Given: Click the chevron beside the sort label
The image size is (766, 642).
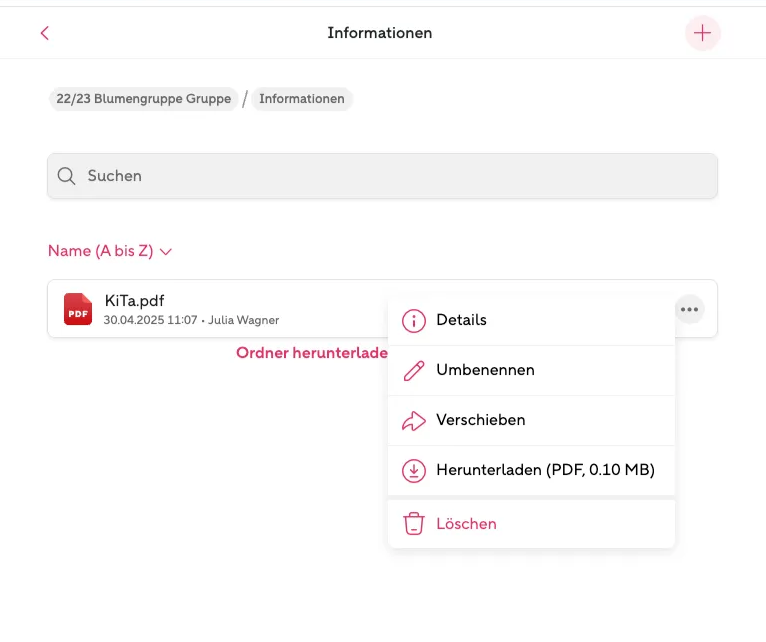Looking at the screenshot, I should (166, 252).
